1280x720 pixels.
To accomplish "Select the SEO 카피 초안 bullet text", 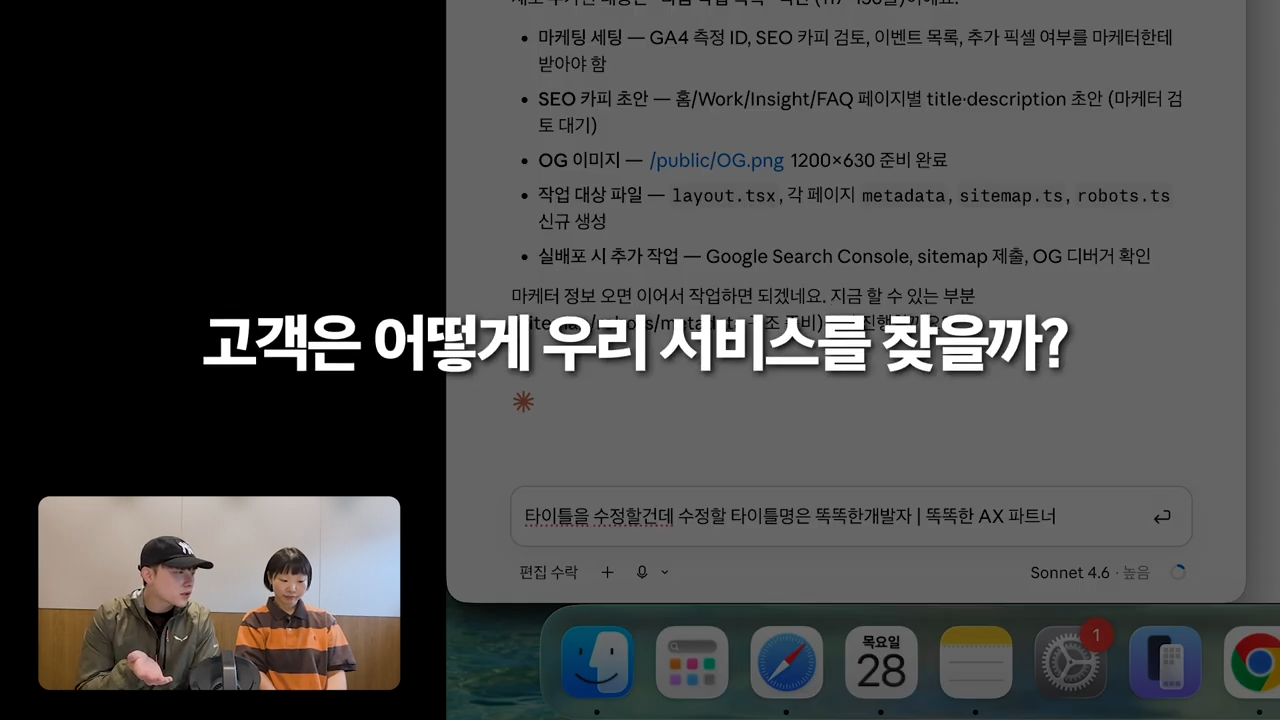I will (x=860, y=112).
